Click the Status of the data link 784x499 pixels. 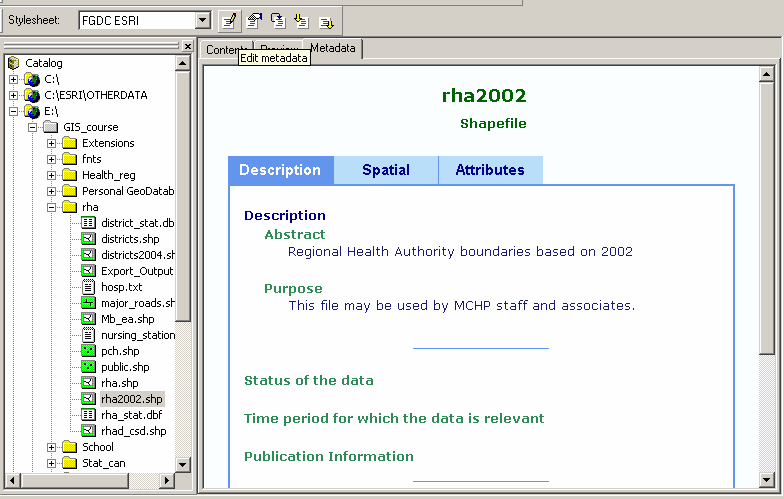[308, 380]
